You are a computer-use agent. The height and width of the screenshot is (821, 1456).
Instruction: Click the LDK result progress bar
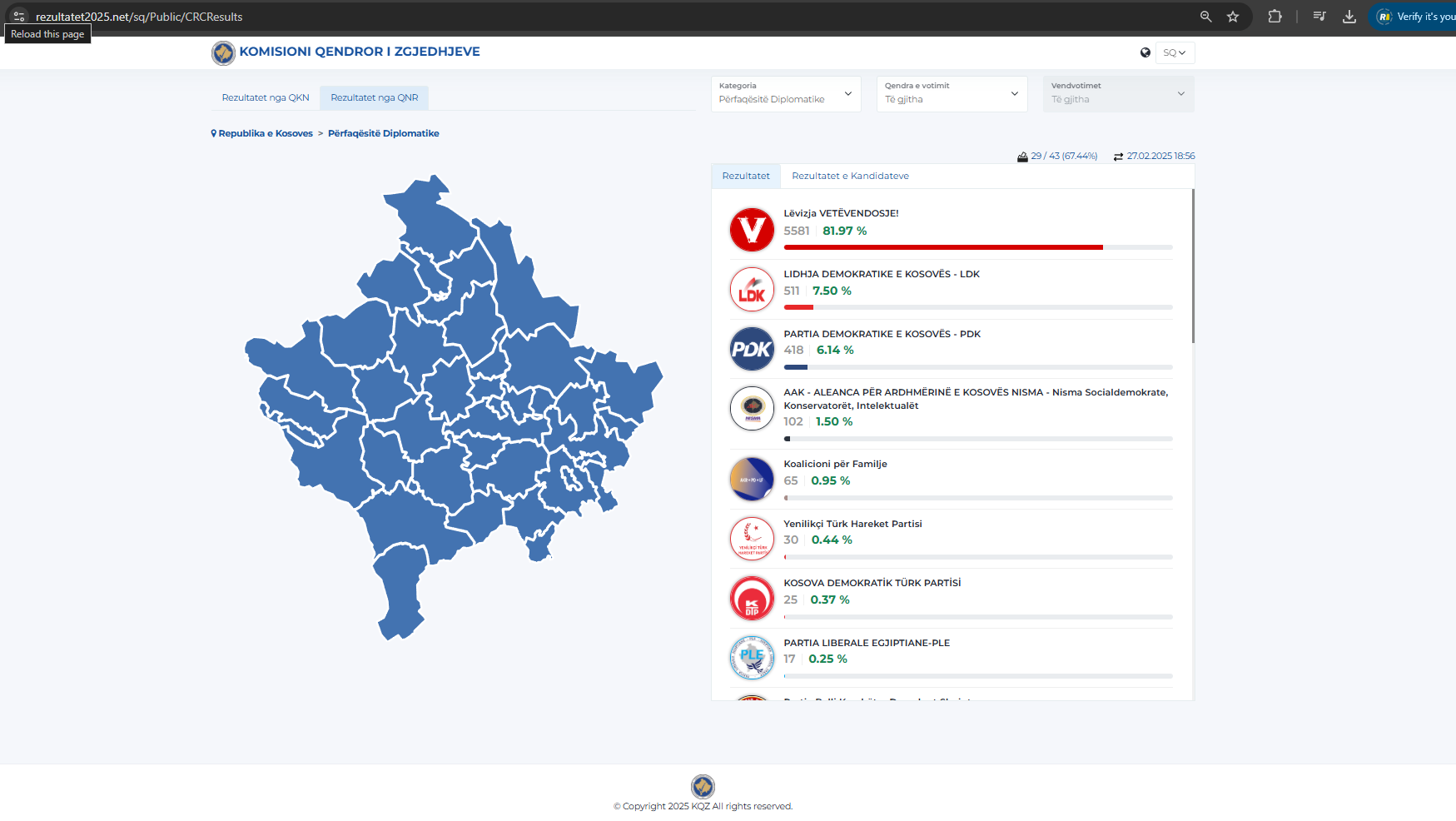point(978,307)
